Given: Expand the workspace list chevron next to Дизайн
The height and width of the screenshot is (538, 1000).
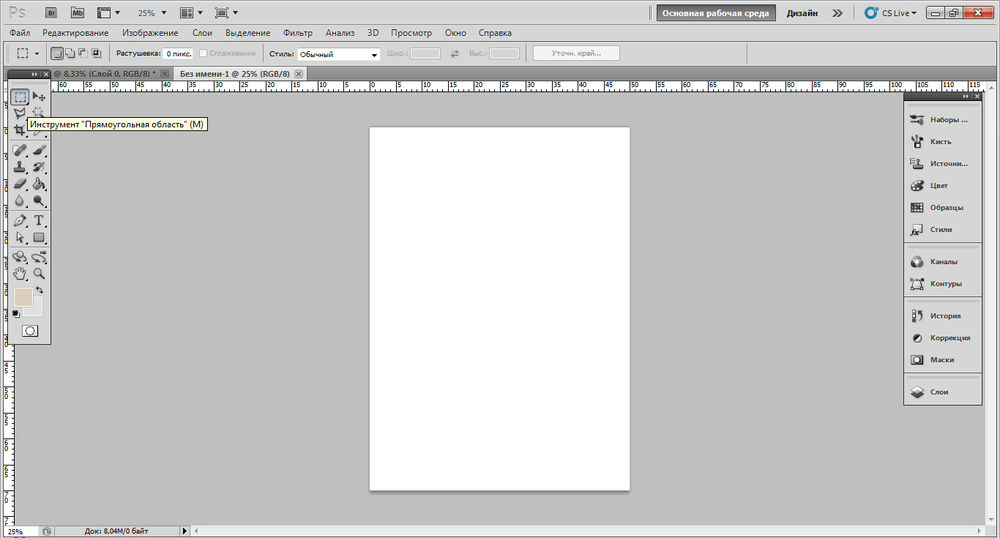Looking at the screenshot, I should [837, 14].
